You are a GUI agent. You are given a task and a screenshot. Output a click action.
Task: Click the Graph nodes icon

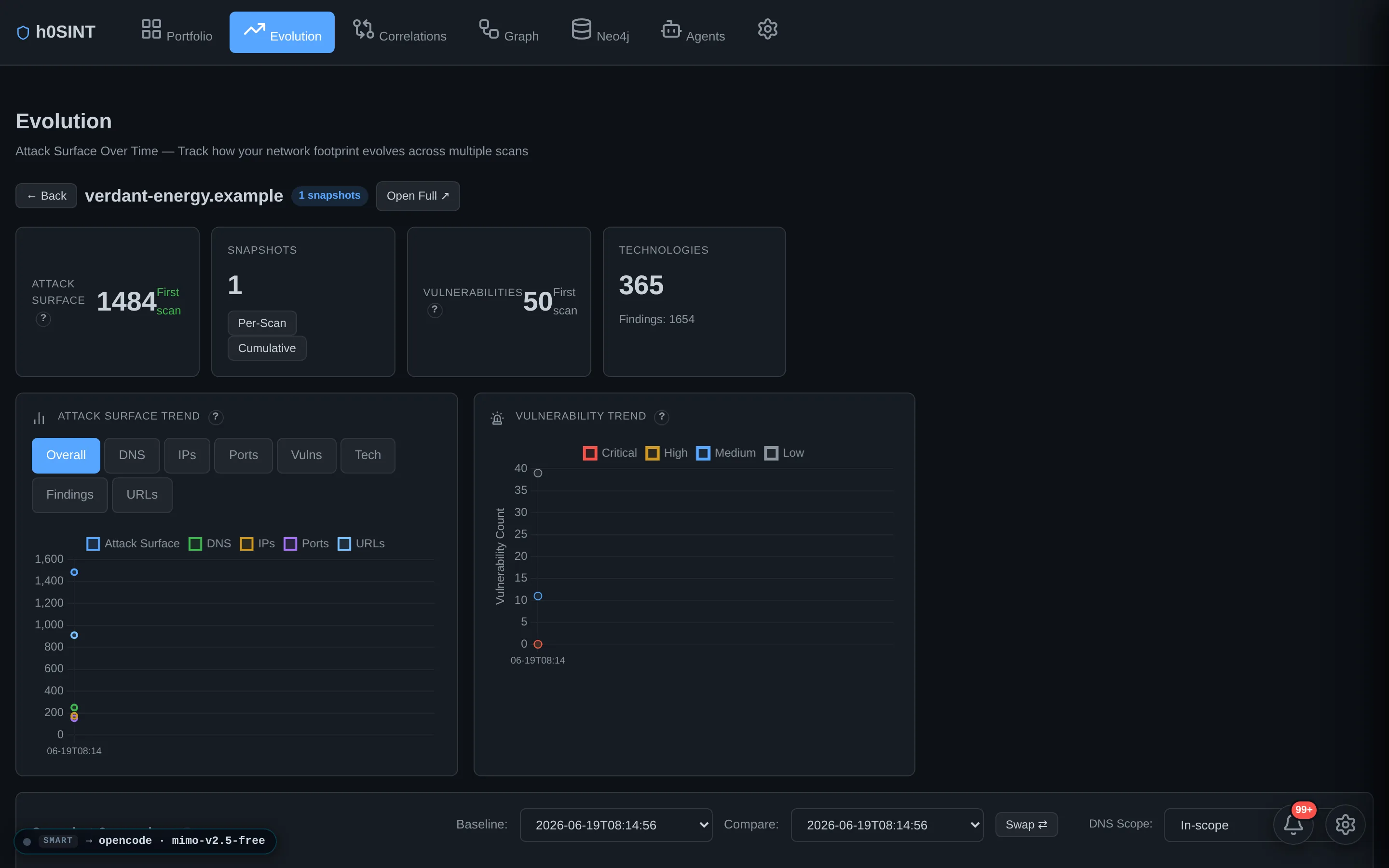coord(489,29)
